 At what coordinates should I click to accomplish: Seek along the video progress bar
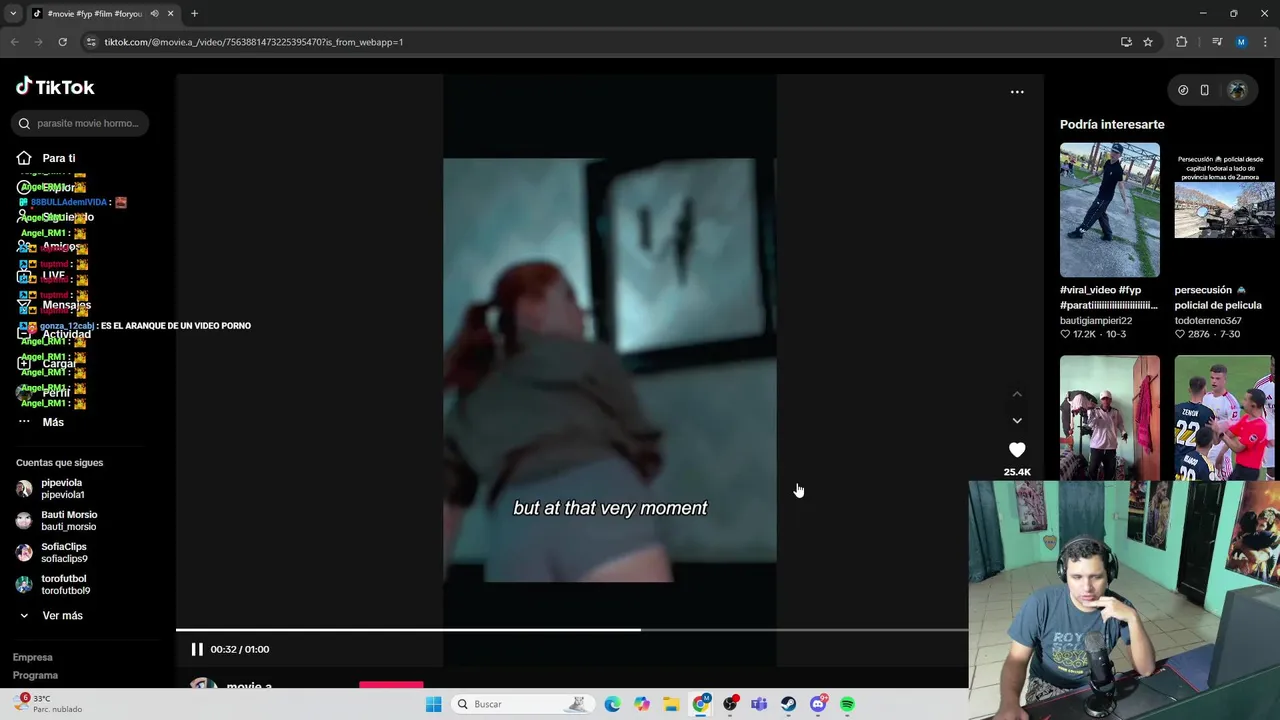[x=572, y=630]
